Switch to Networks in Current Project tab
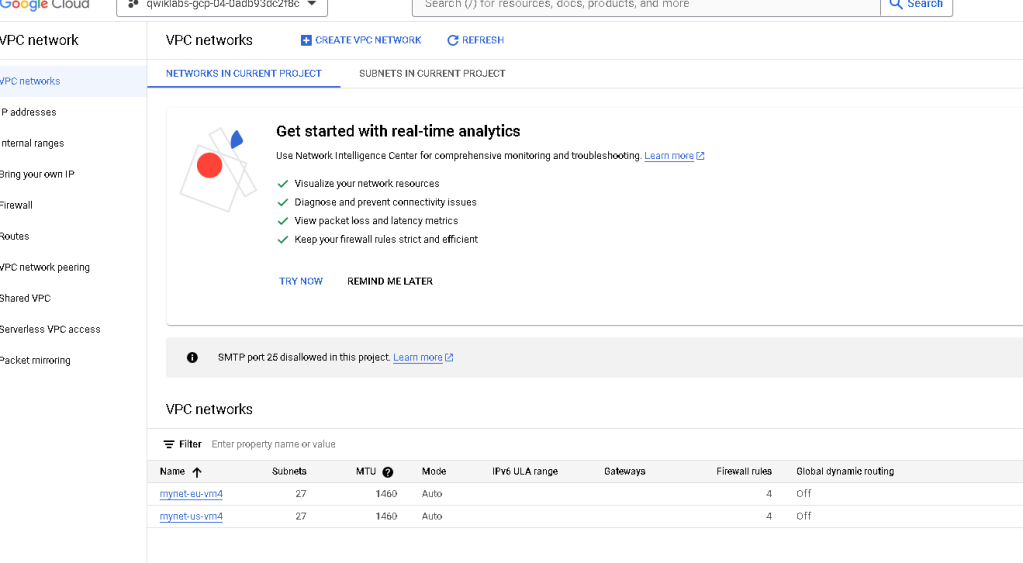Image resolution: width=1023 pixels, height=563 pixels. click(x=244, y=74)
